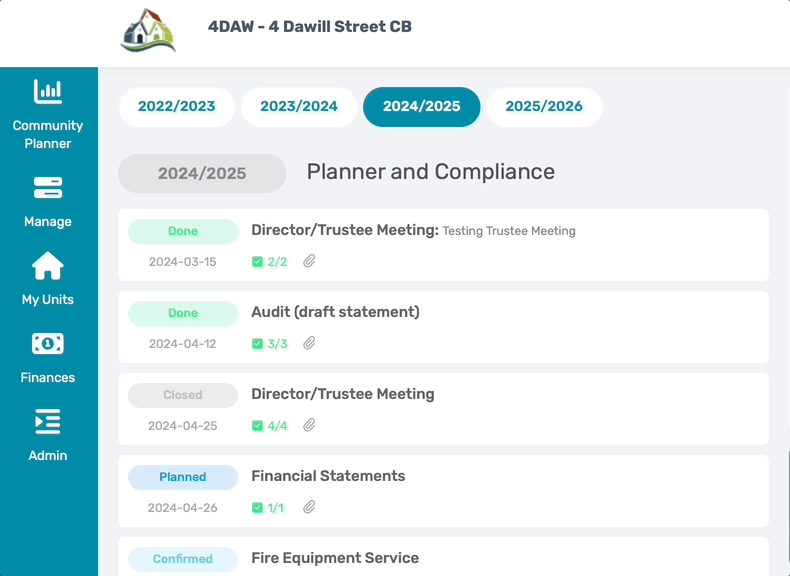This screenshot has height=576, width=790.
Task: Go to My Units house icon
Action: [x=48, y=266]
